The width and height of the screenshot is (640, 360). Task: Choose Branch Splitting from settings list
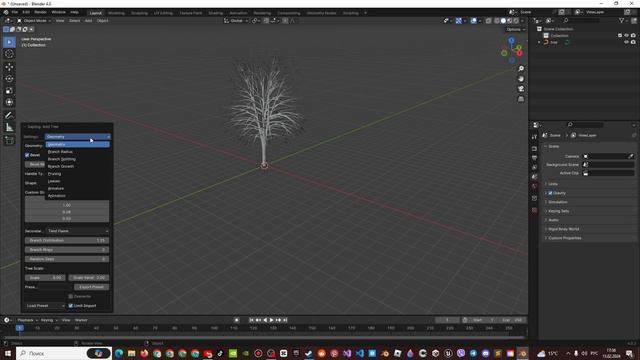(x=77, y=159)
